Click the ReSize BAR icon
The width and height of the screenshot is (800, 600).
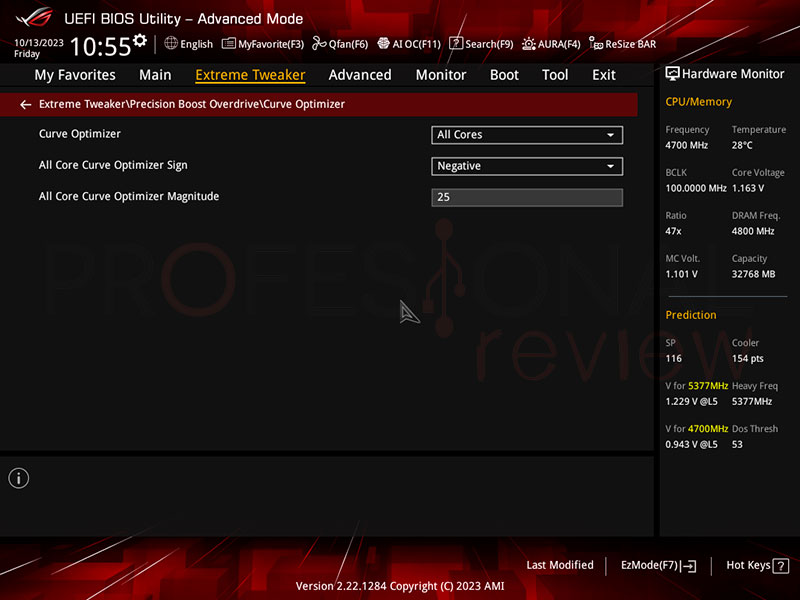point(595,43)
